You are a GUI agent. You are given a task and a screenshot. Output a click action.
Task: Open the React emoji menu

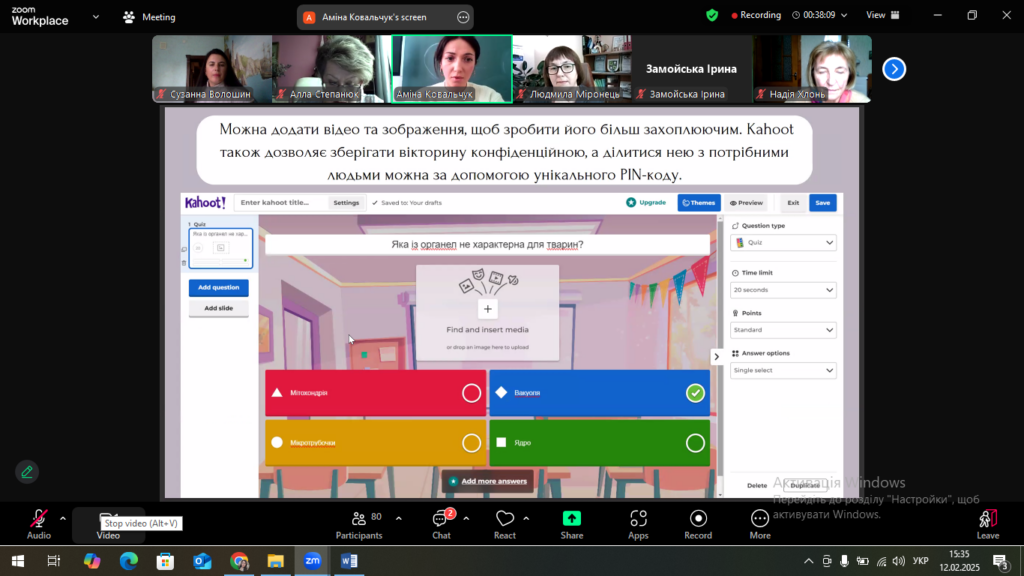click(x=505, y=521)
